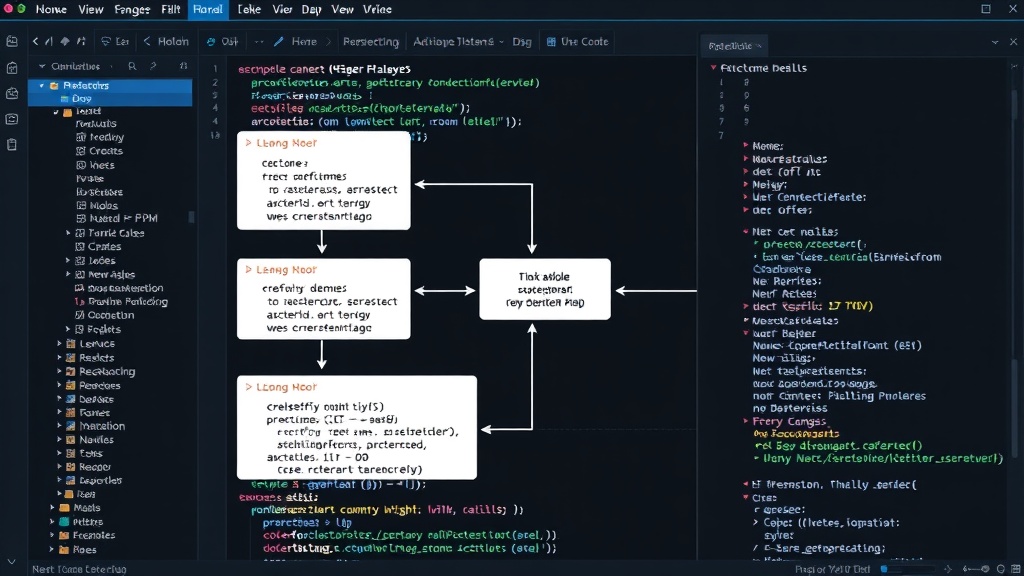Viewport: 1024px width, 576px height.
Task: Click the last icon in the Cantatiss header row
Action: [x=184, y=66]
